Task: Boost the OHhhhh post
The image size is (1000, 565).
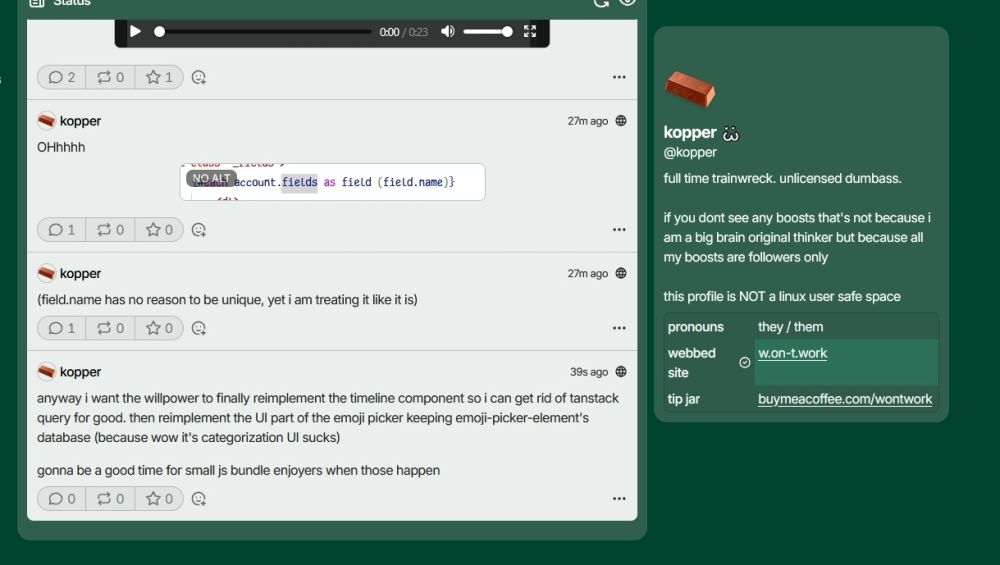Action: (110, 230)
